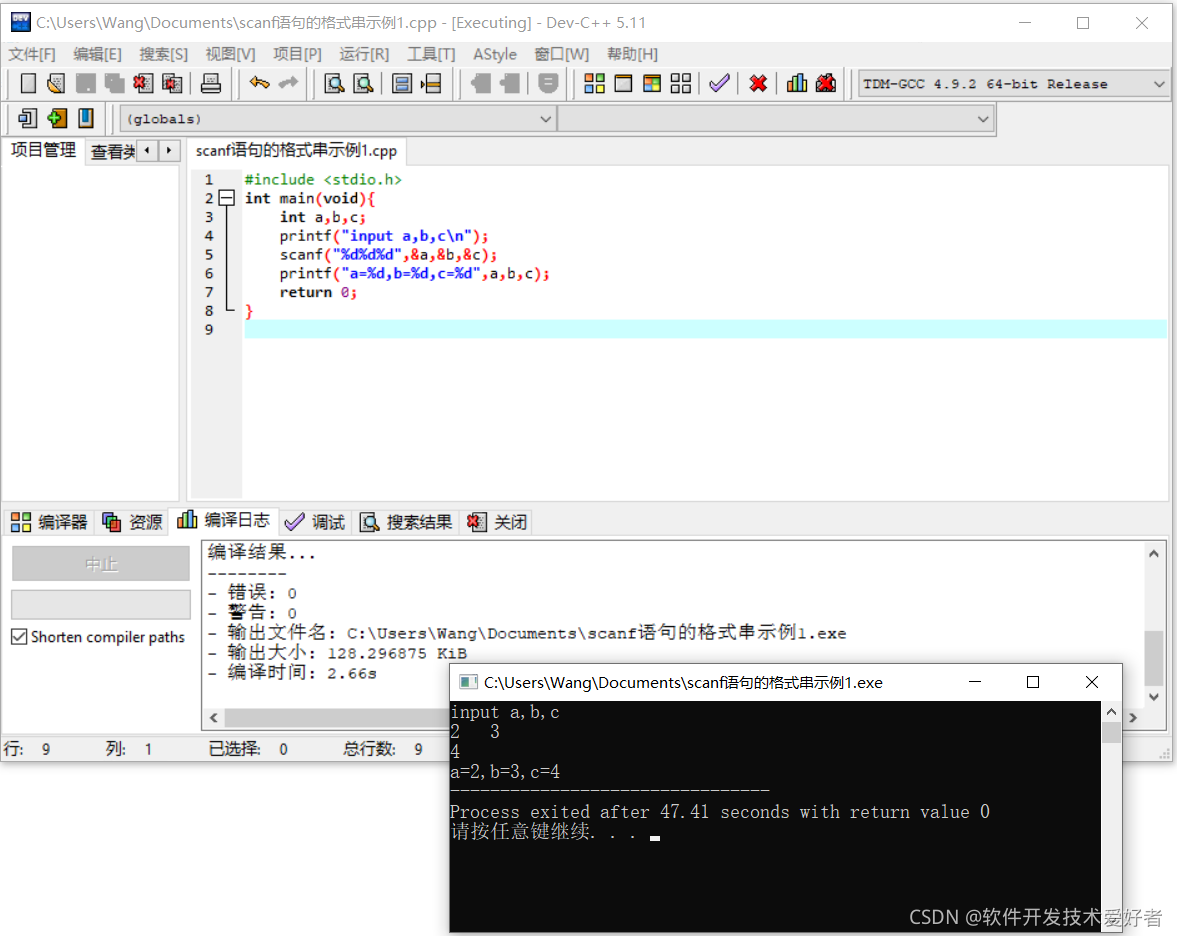The height and width of the screenshot is (936, 1177).
Task: Uncheck Shorten compiler paths checkbox
Action: tap(20, 637)
